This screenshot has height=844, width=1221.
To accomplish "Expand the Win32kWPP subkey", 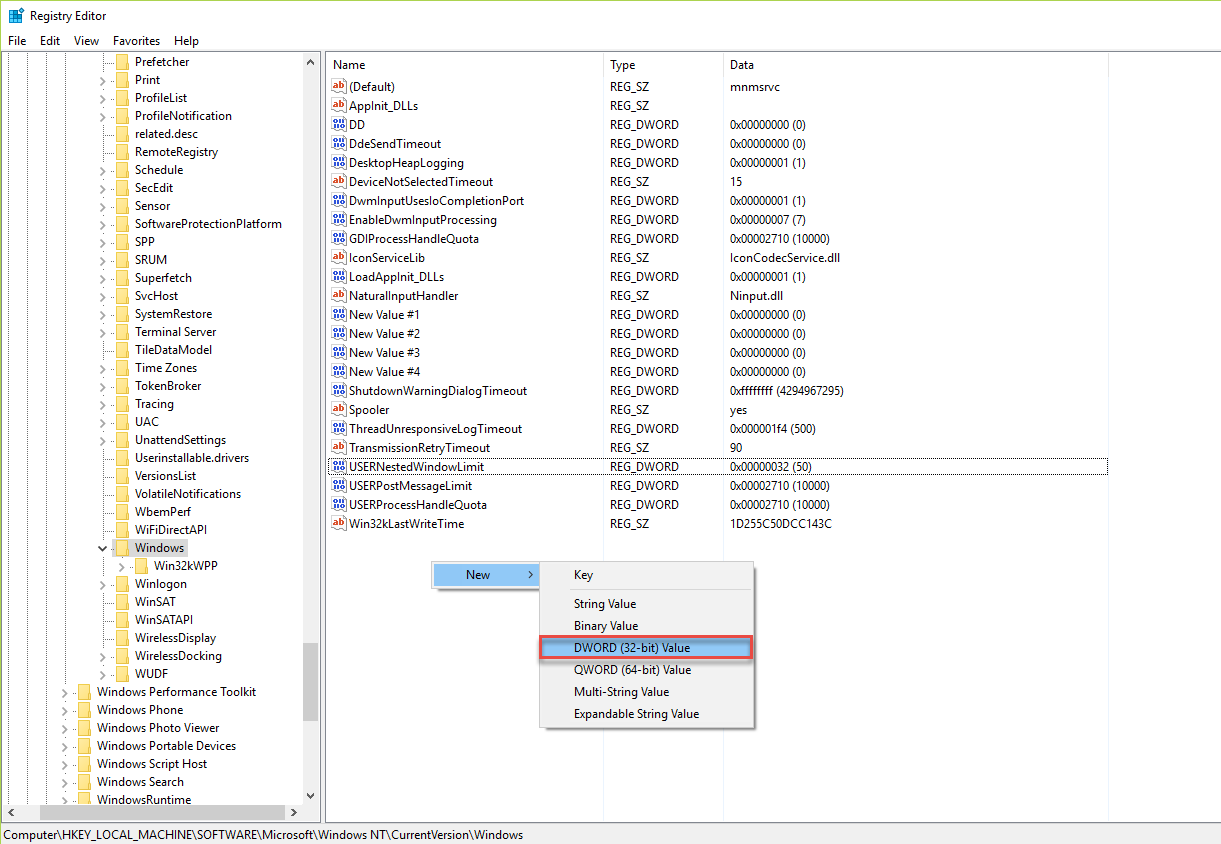I will coord(122,566).
